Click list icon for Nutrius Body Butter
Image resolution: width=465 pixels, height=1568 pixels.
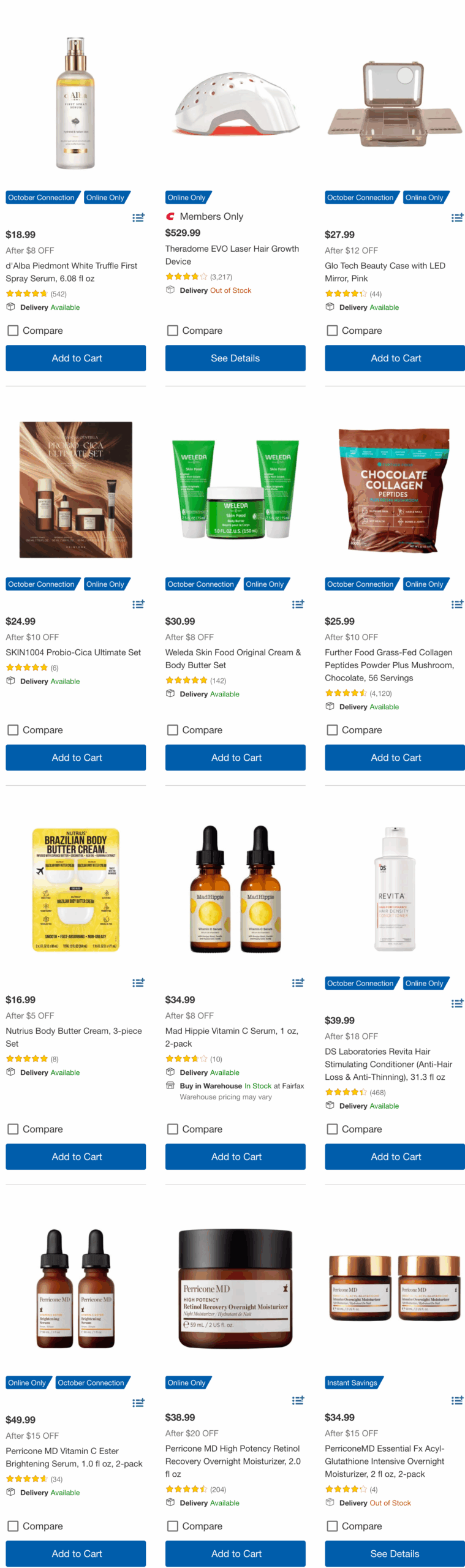pos(138,982)
